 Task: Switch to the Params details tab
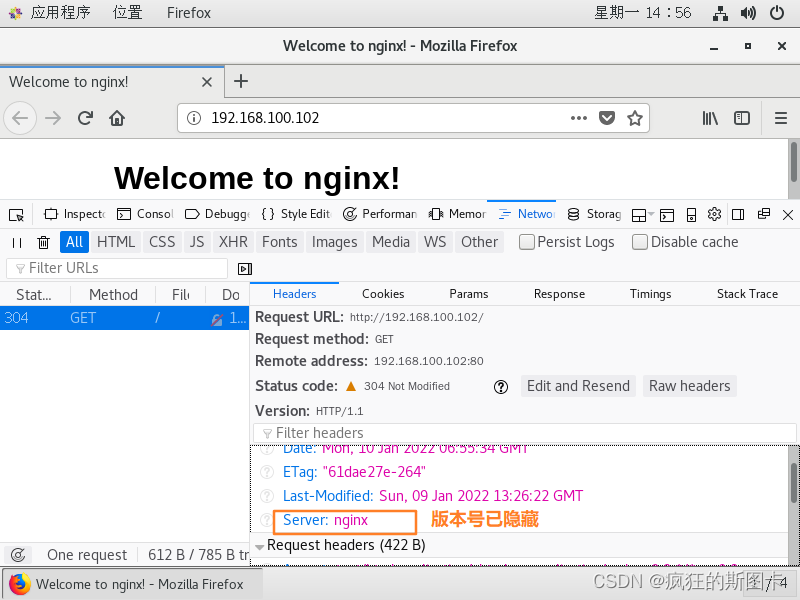coord(468,294)
